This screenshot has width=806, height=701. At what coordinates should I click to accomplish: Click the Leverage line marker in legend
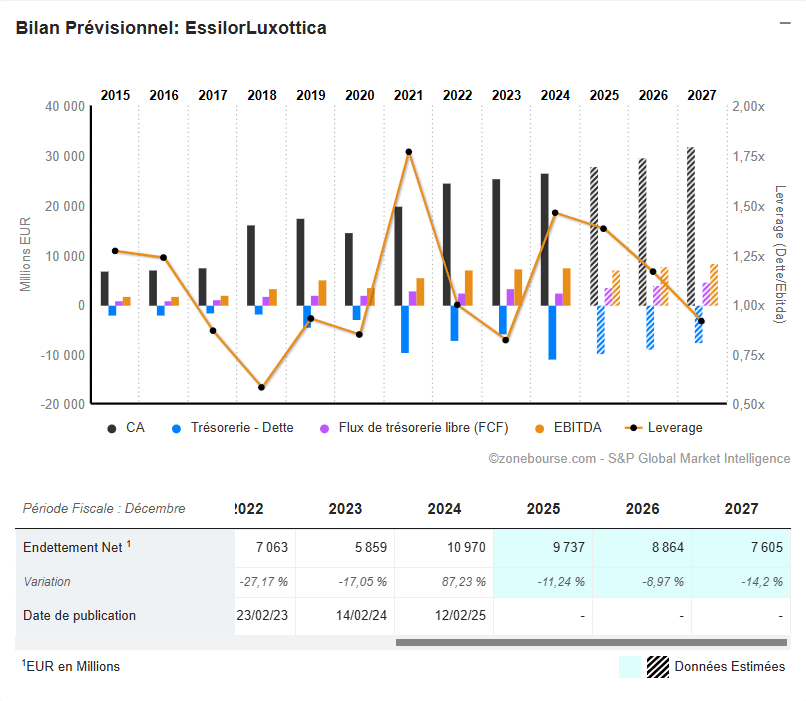(x=633, y=428)
